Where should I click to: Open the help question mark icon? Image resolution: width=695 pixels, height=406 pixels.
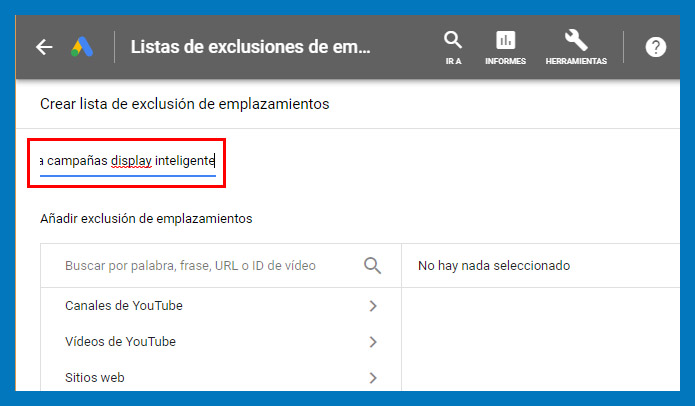click(656, 47)
